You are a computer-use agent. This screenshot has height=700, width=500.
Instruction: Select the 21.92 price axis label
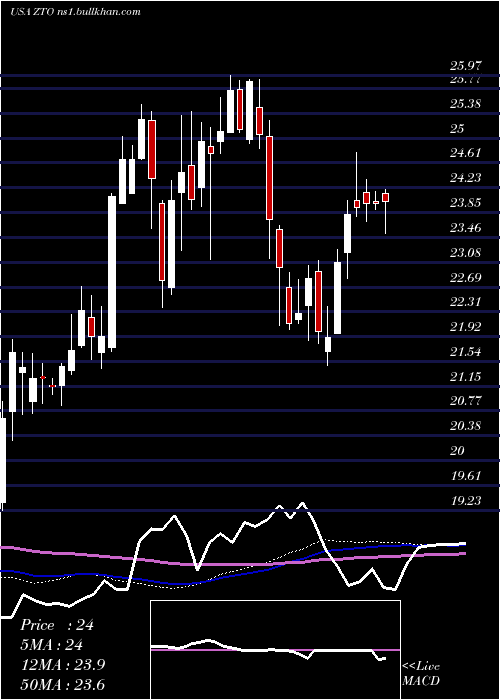(466, 327)
